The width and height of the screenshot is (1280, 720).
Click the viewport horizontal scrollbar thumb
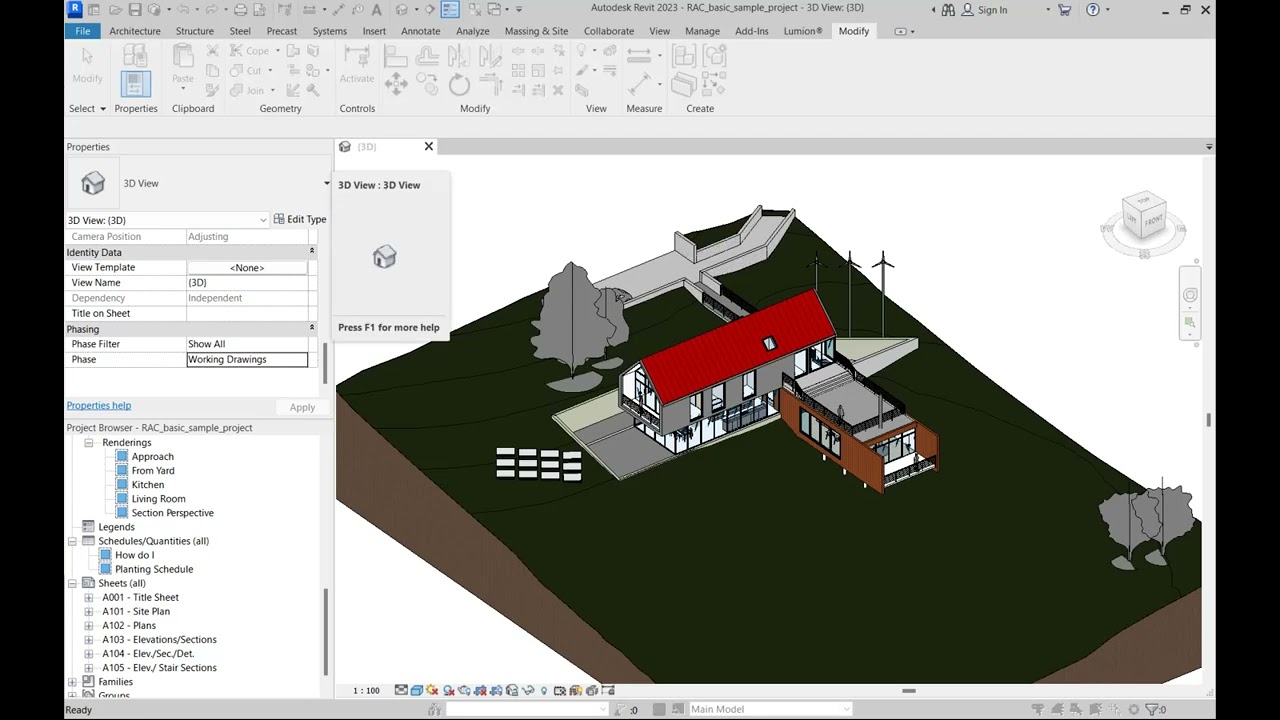tap(909, 690)
